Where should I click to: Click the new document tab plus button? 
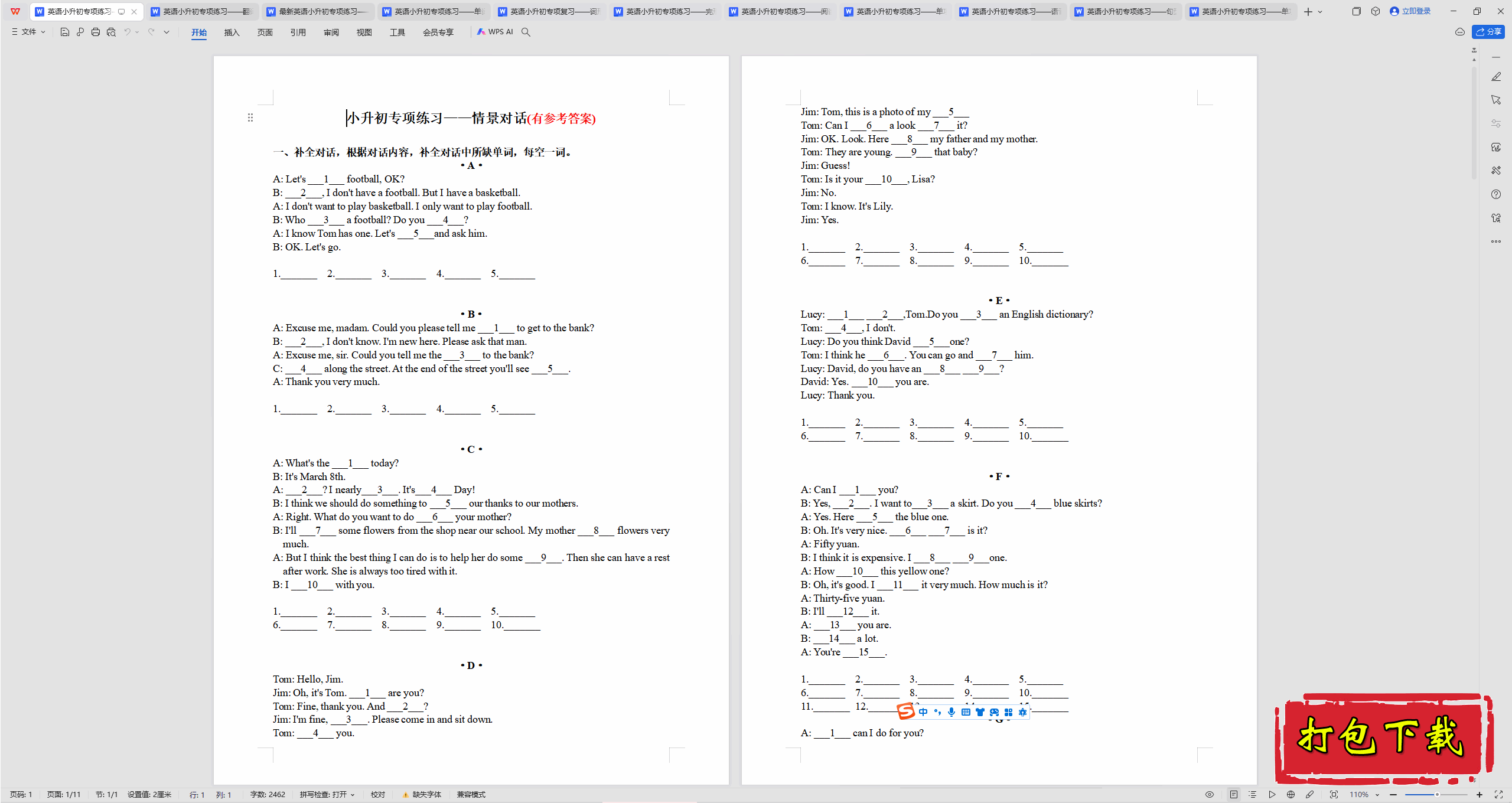(1308, 12)
